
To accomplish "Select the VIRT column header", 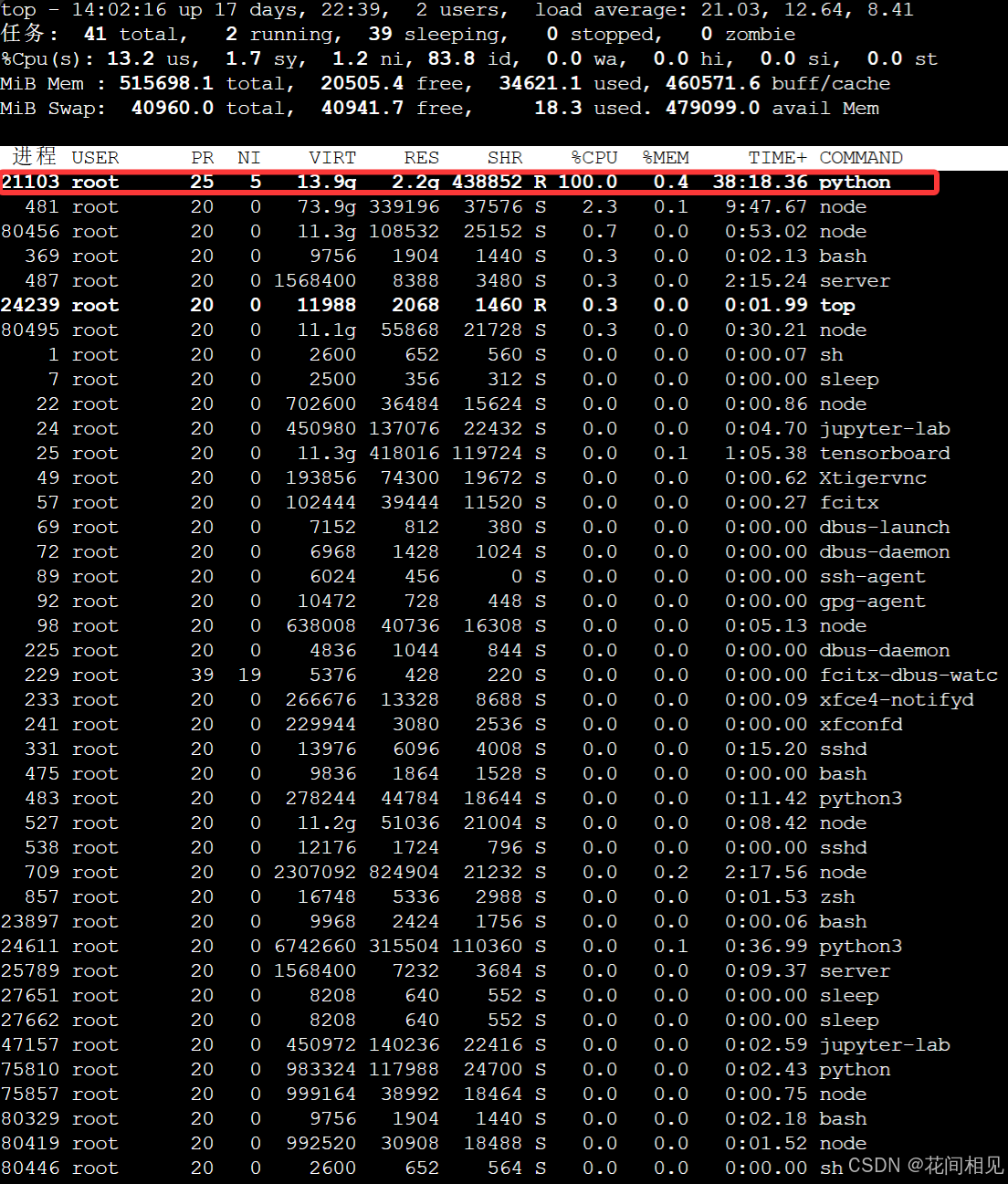I will click(332, 157).
